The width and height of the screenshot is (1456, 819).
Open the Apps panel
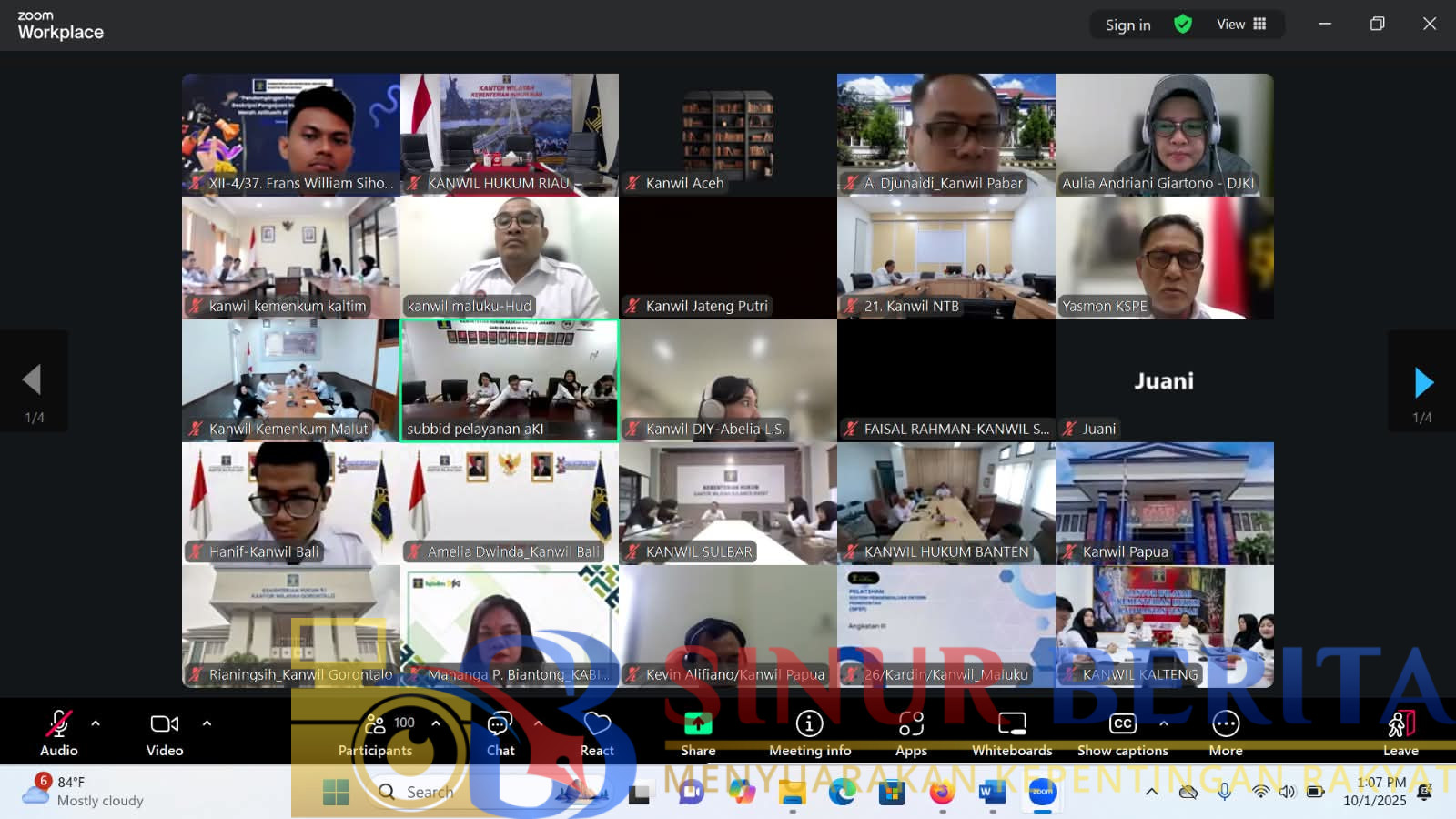(x=911, y=733)
